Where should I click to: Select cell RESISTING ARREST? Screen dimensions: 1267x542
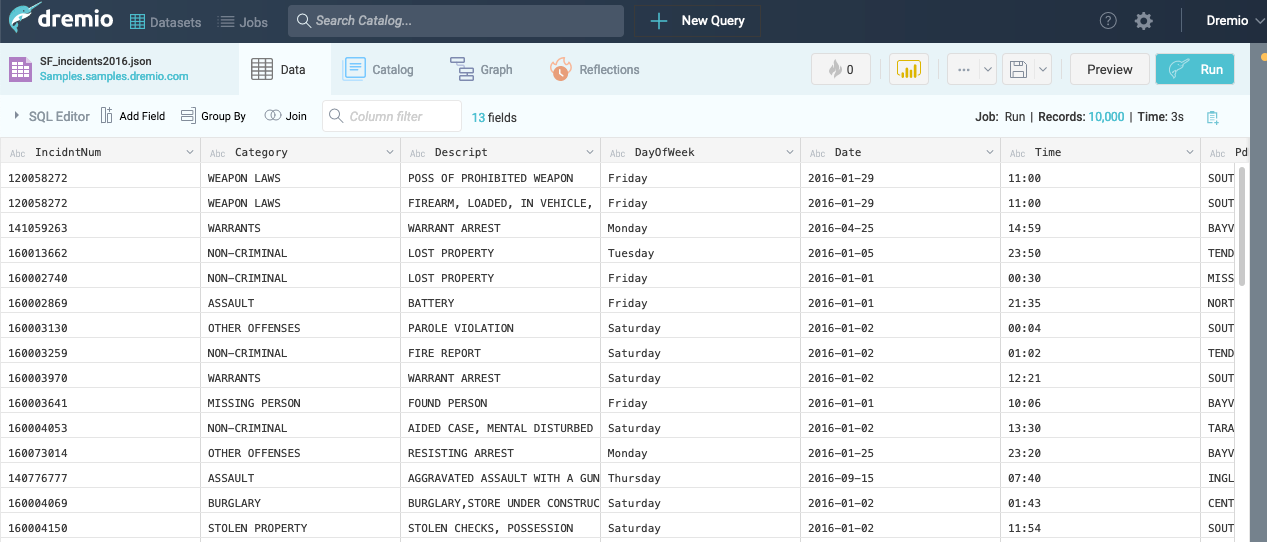pos(500,453)
